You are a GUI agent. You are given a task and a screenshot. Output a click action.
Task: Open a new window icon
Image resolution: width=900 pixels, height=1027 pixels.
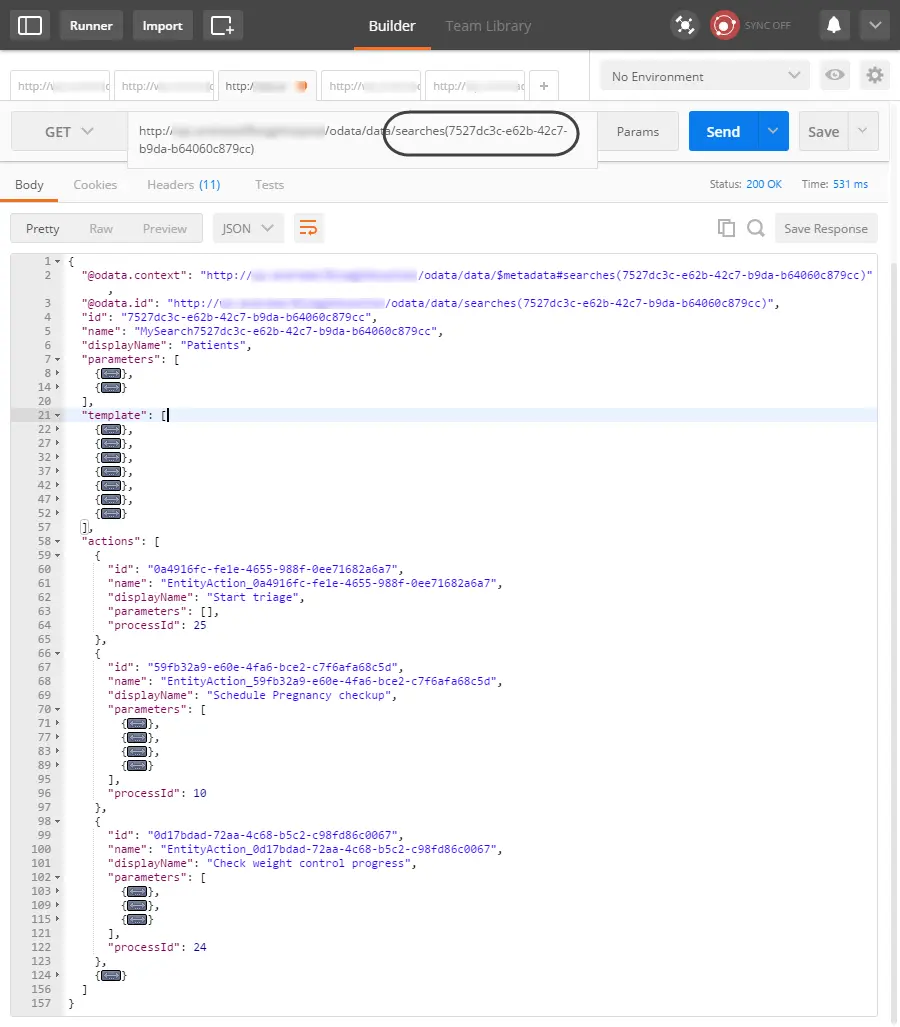pos(222,26)
